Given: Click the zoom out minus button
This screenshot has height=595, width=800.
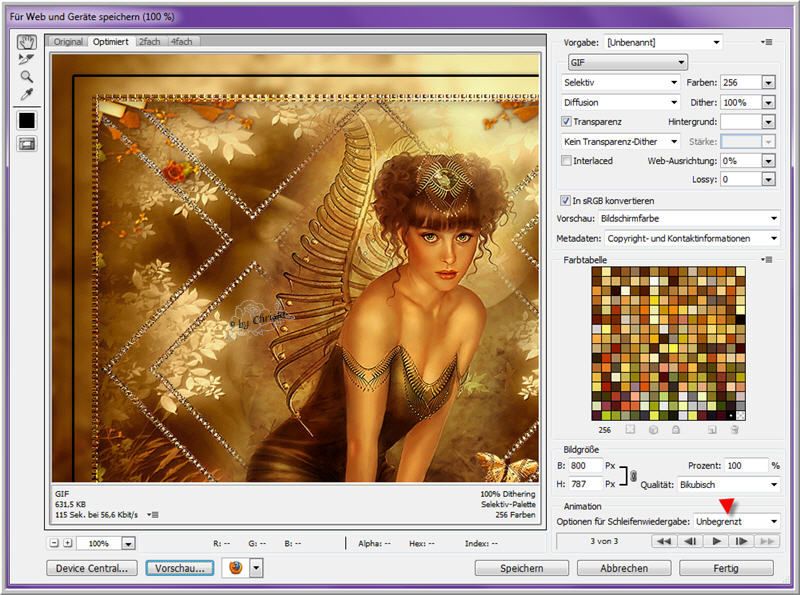Looking at the screenshot, I should pos(54,543).
